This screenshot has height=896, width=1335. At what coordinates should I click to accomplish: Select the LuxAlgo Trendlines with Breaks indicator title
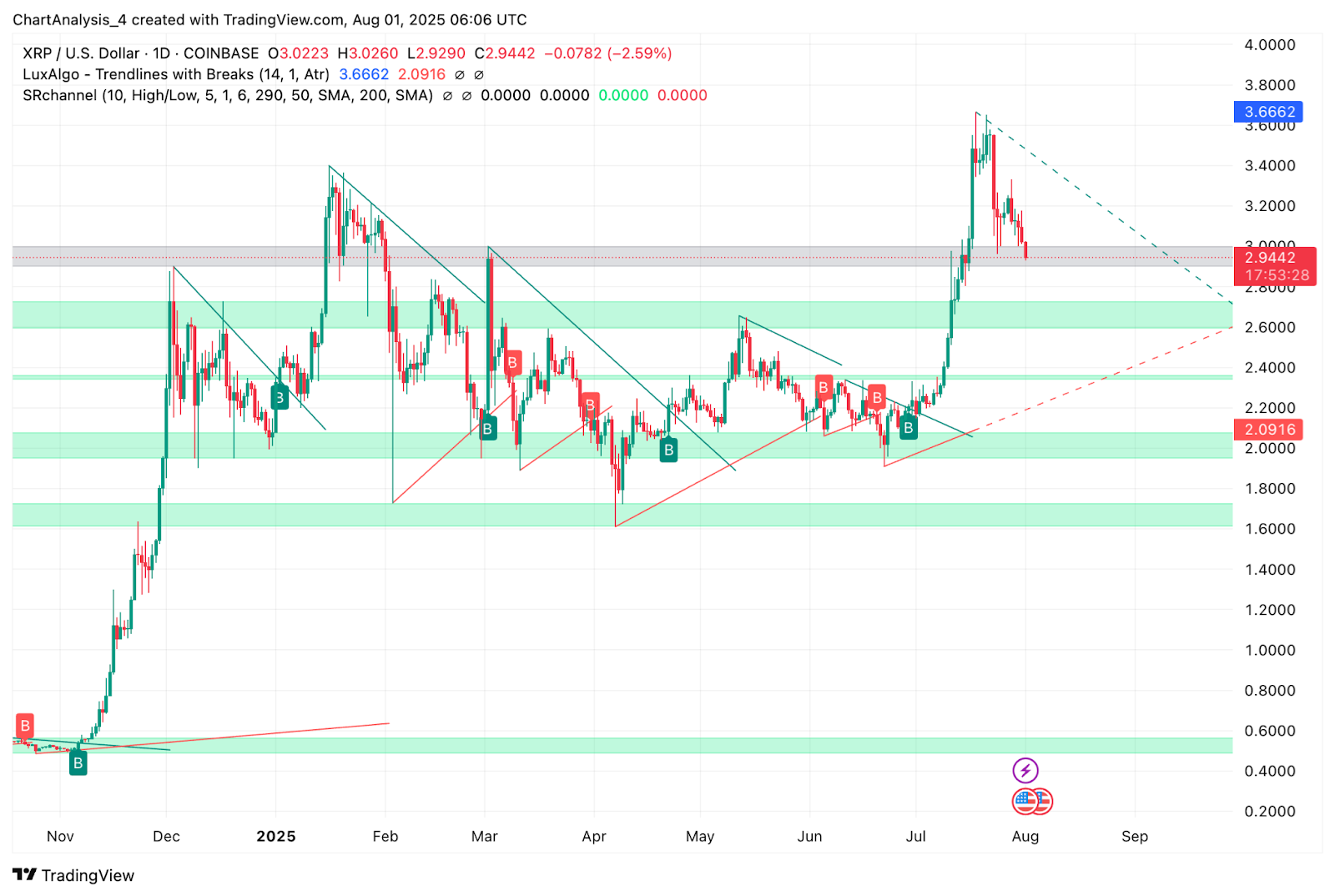tap(176, 74)
